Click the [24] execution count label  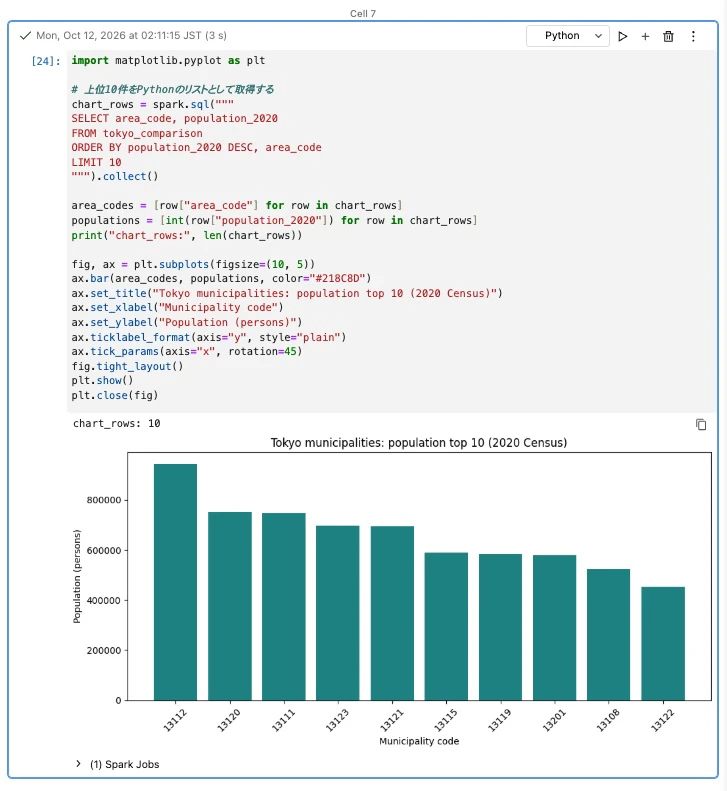click(45, 61)
